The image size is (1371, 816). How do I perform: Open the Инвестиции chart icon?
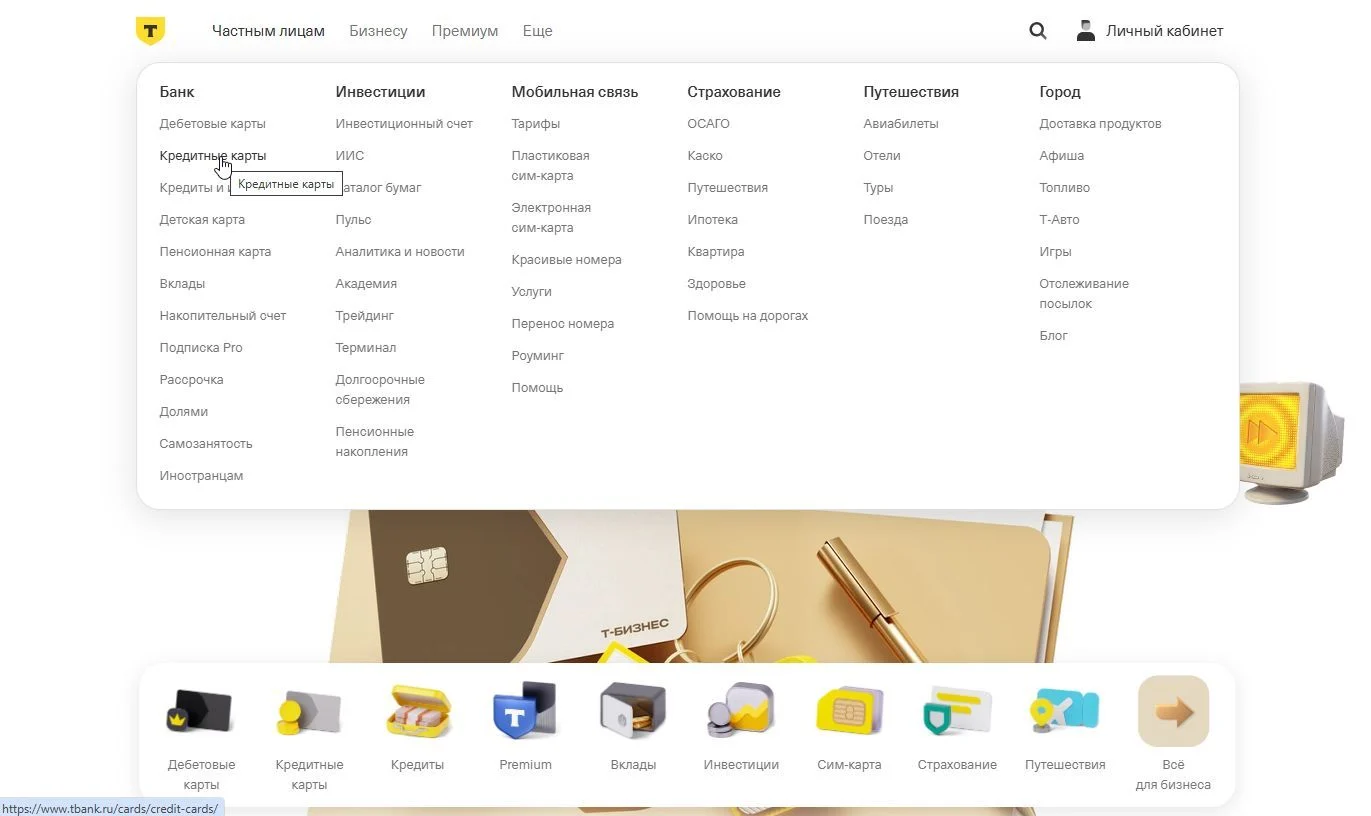tap(741, 710)
